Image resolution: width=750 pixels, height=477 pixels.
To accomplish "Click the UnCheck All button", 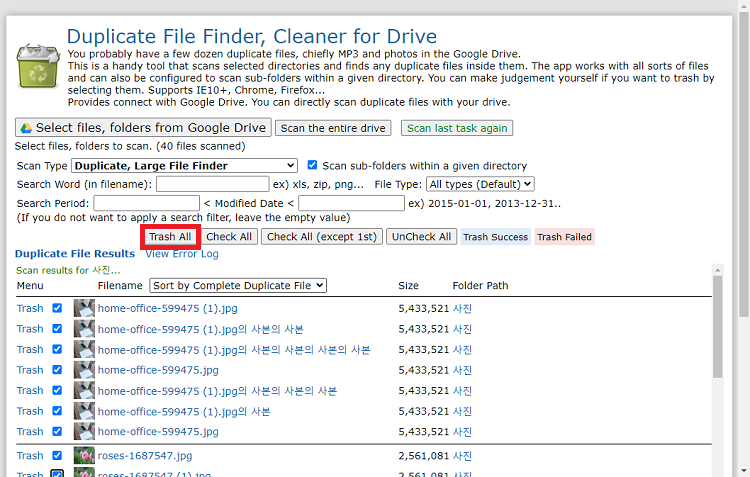I will (421, 237).
